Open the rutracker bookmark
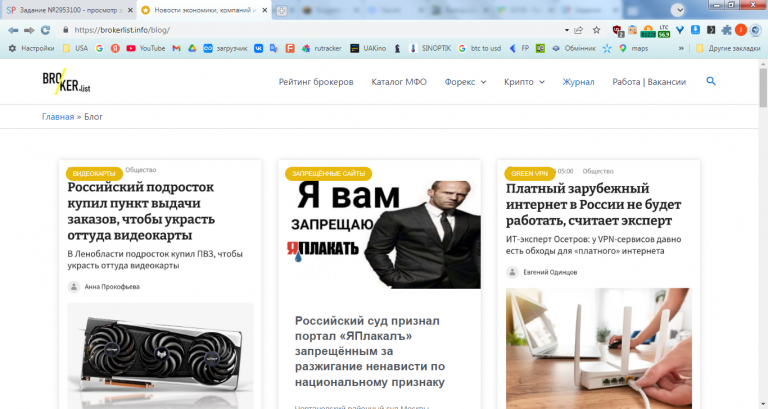The height and width of the screenshot is (409, 768). pos(321,48)
